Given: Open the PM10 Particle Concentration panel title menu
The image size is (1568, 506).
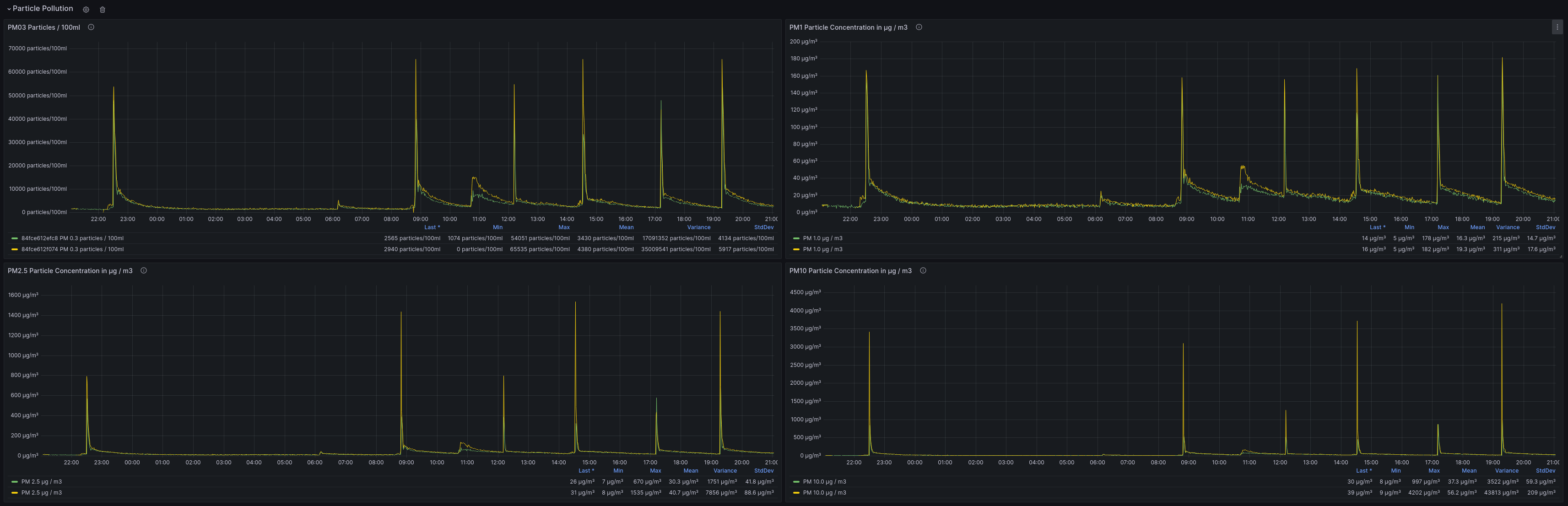Looking at the screenshot, I should coord(850,271).
